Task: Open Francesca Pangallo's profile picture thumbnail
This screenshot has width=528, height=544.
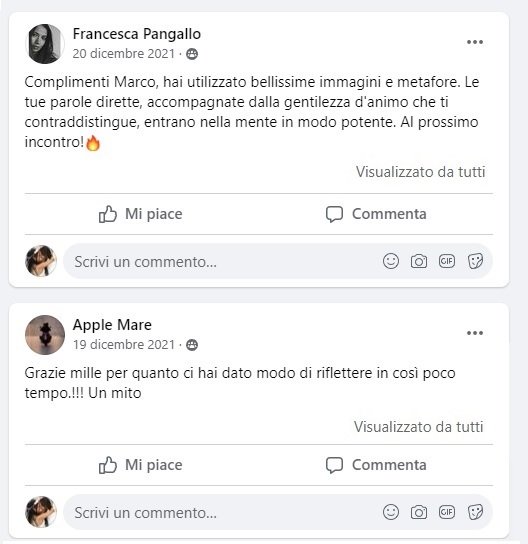Action: coord(45,44)
